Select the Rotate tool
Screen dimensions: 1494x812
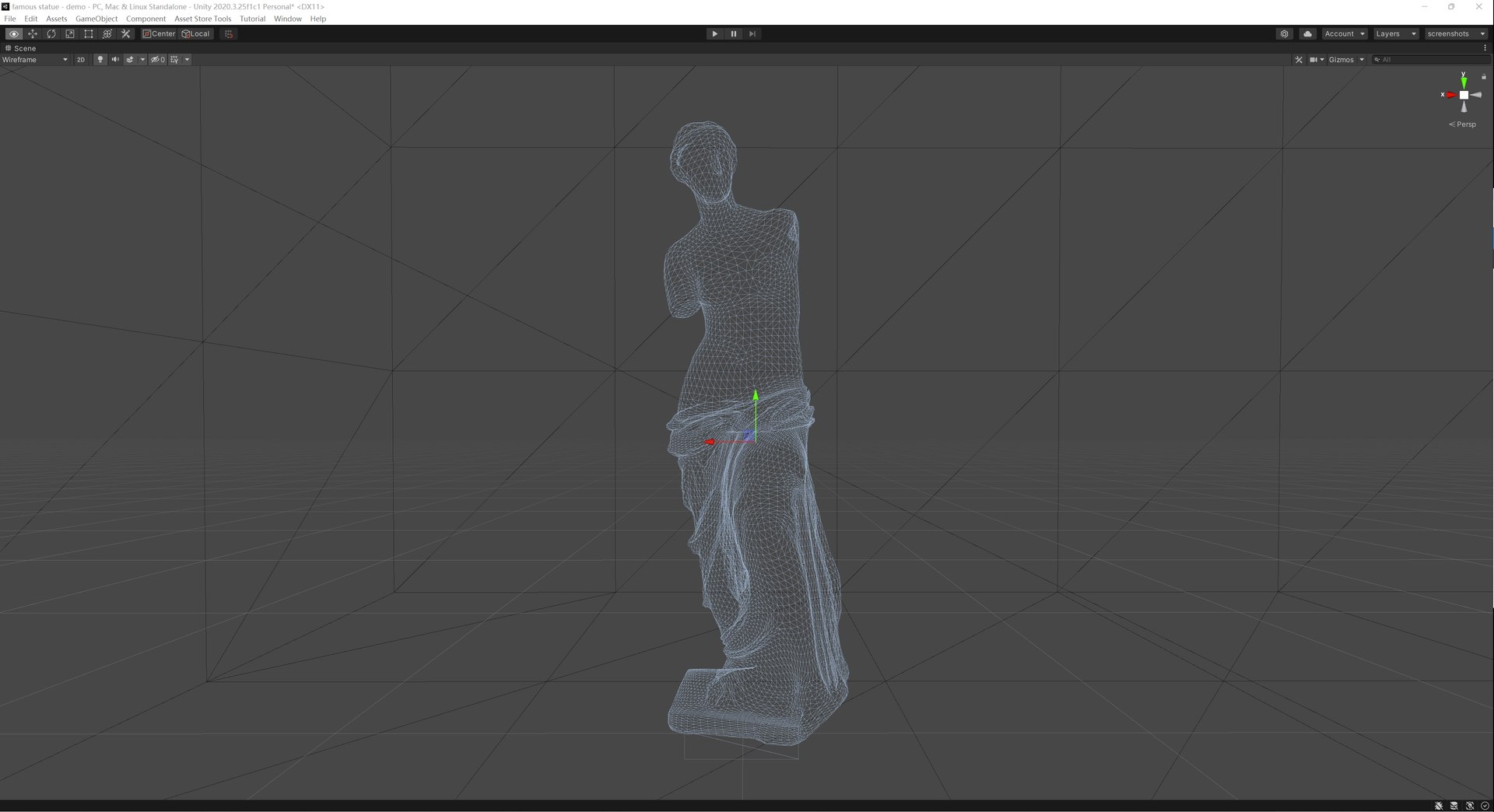(x=51, y=34)
